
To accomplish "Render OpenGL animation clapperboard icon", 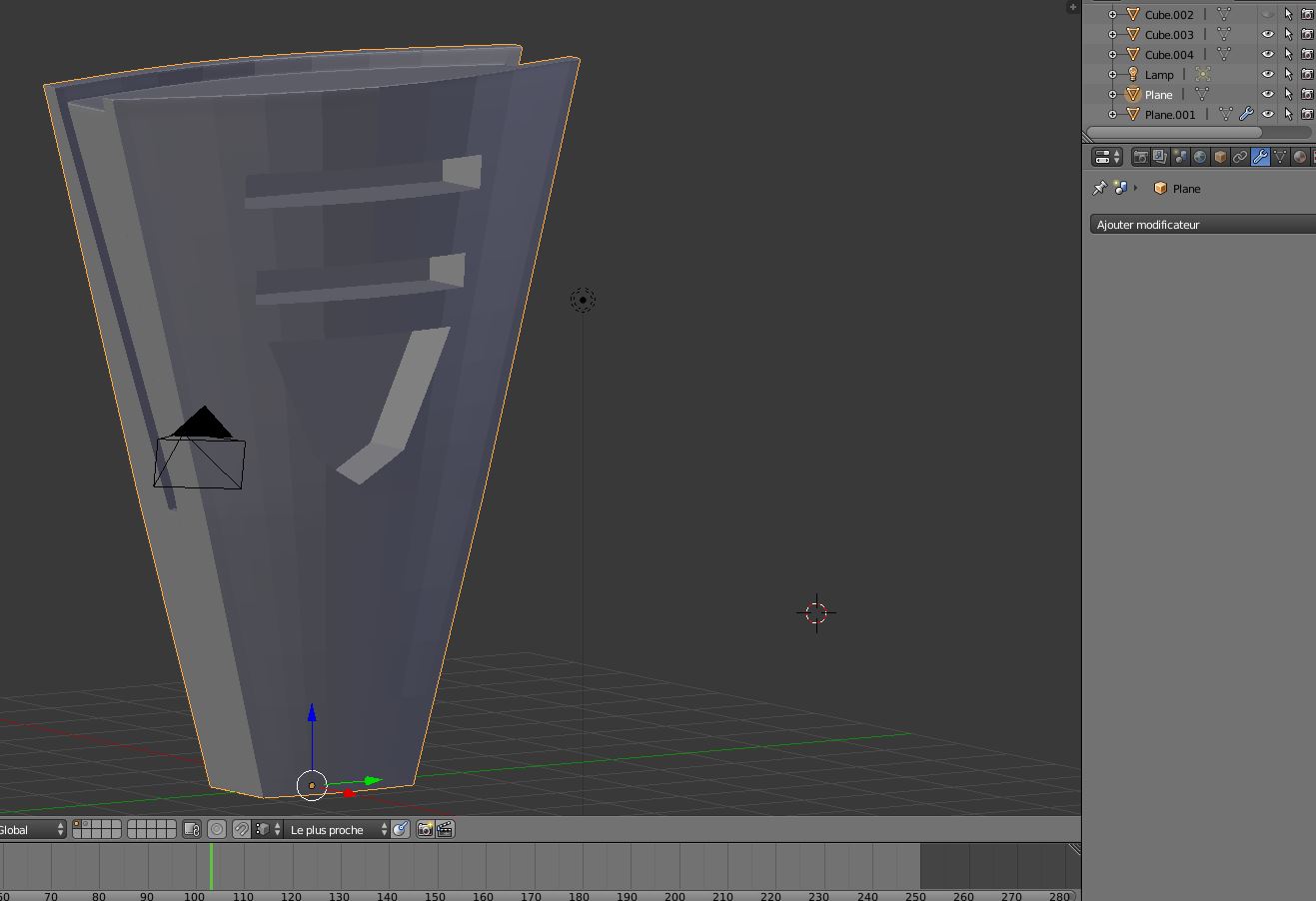I will (x=445, y=829).
